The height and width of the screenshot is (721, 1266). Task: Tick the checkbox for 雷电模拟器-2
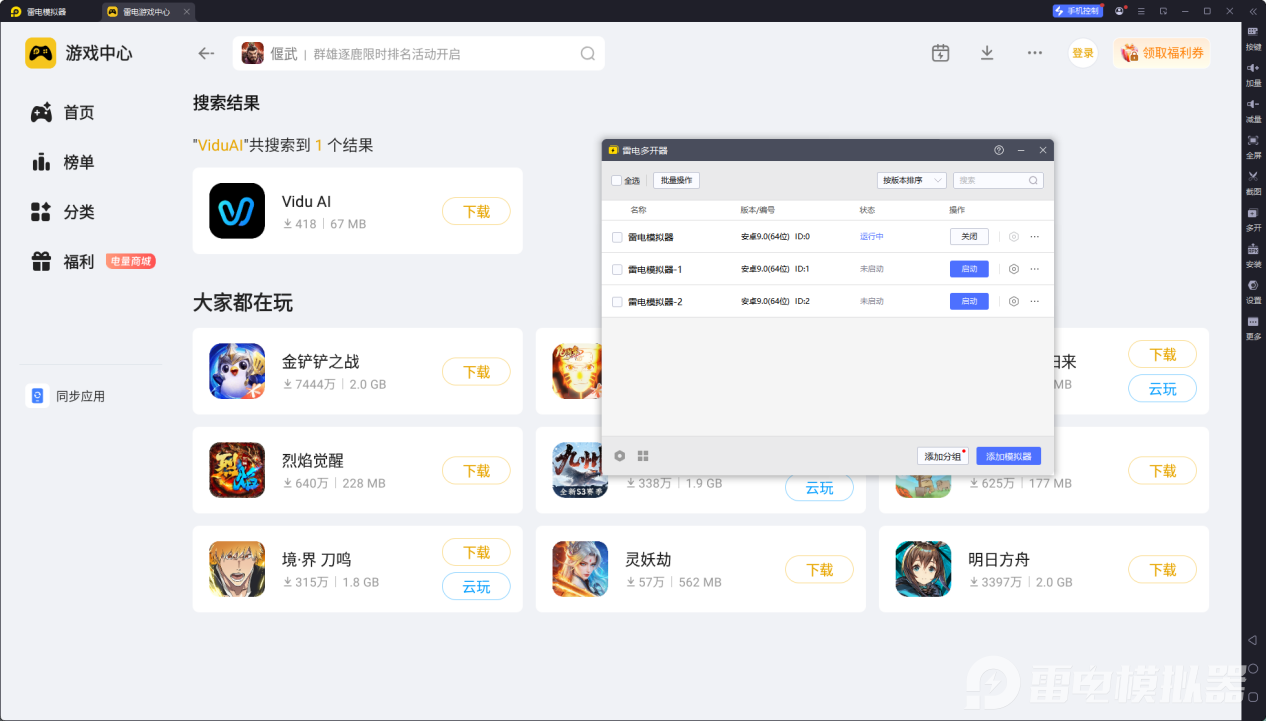[617, 301]
